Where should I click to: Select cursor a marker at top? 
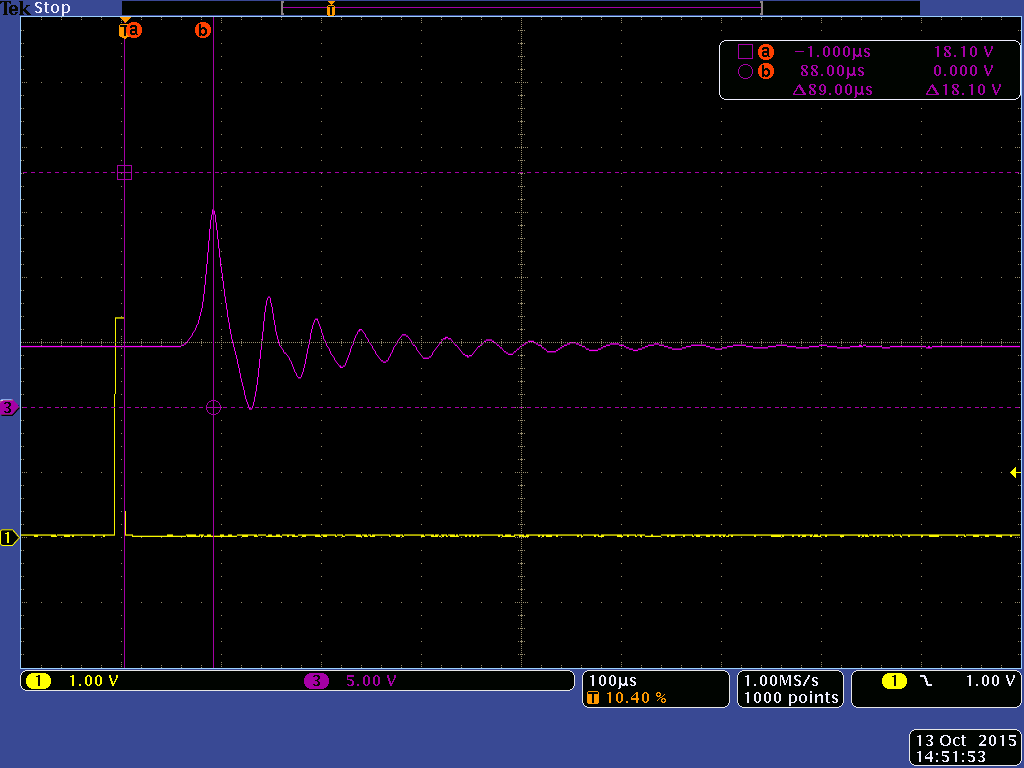tap(131, 30)
